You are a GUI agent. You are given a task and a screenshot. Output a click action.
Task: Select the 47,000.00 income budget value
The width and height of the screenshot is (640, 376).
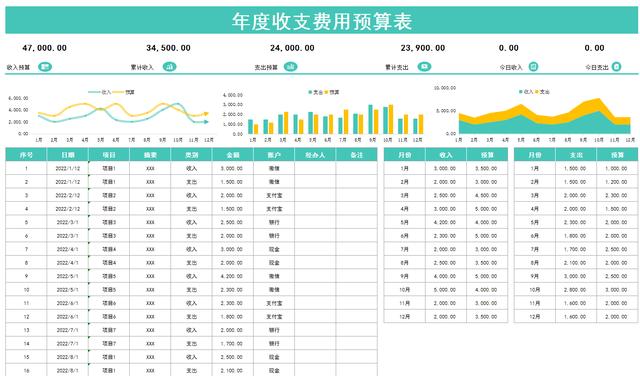click(x=44, y=48)
